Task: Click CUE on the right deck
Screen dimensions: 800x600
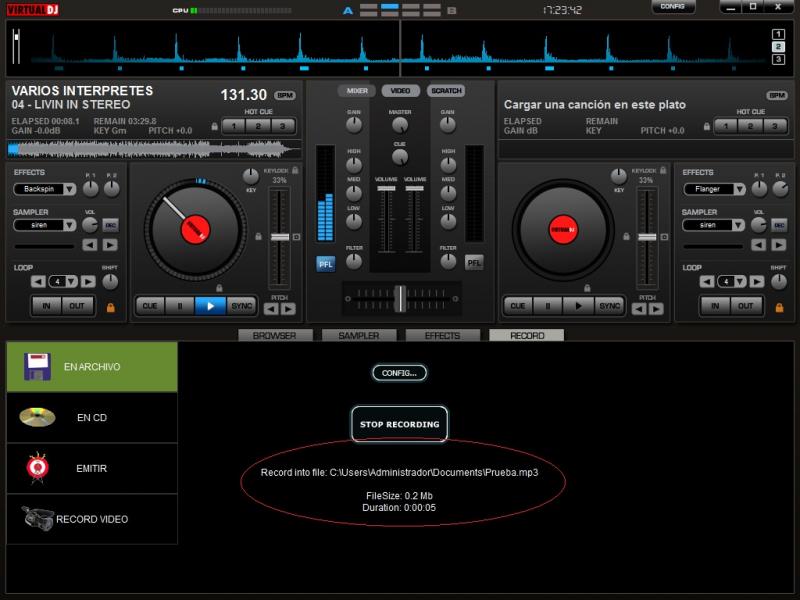Action: pyautogui.click(x=518, y=306)
